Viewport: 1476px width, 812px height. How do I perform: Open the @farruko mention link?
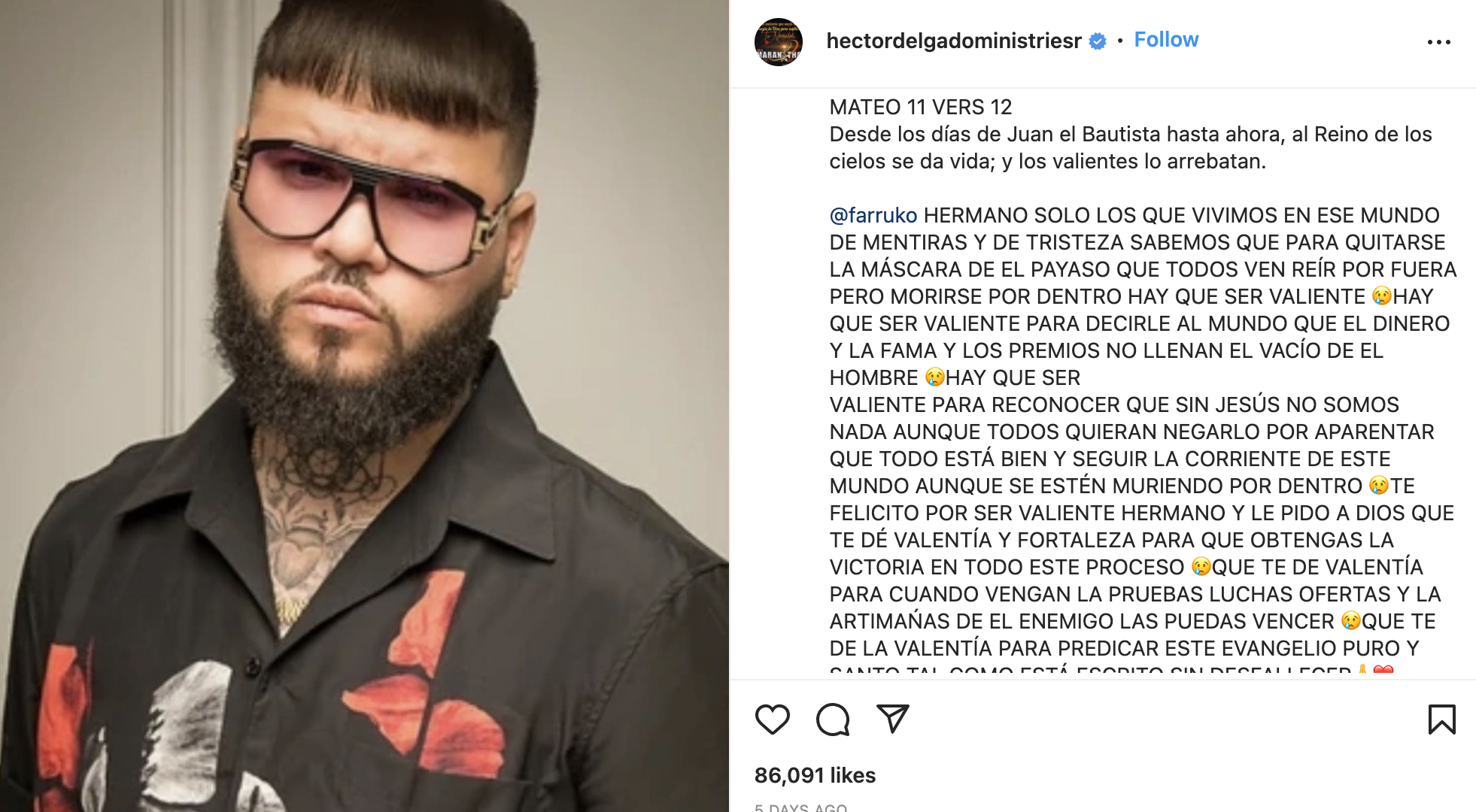coord(873,215)
